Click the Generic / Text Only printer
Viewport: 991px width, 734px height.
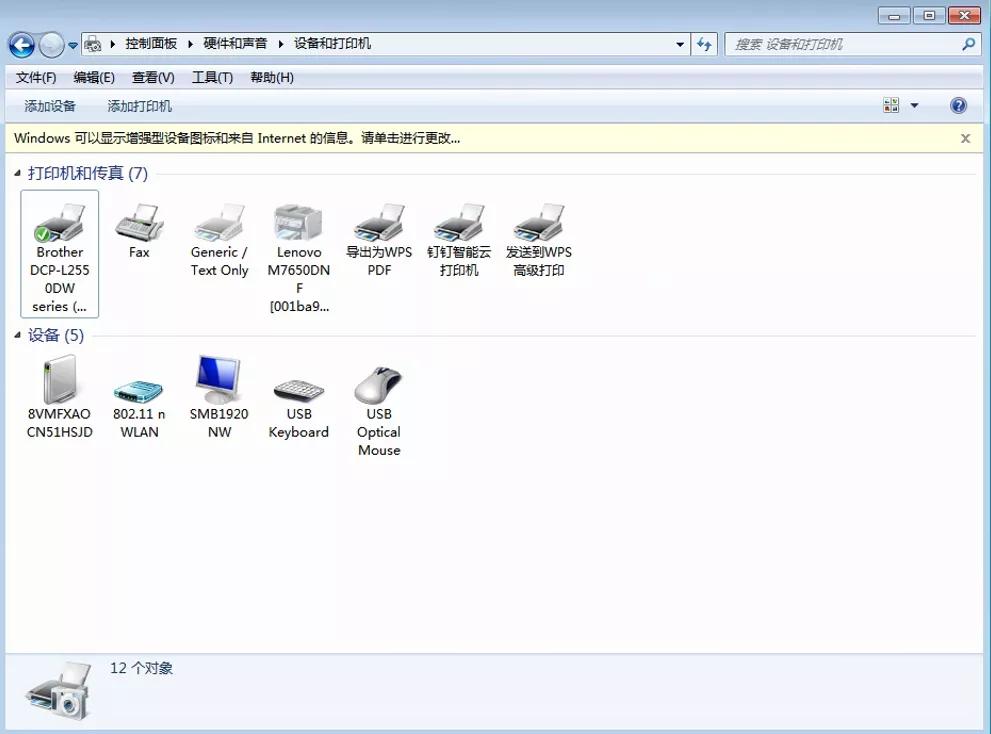click(x=219, y=223)
